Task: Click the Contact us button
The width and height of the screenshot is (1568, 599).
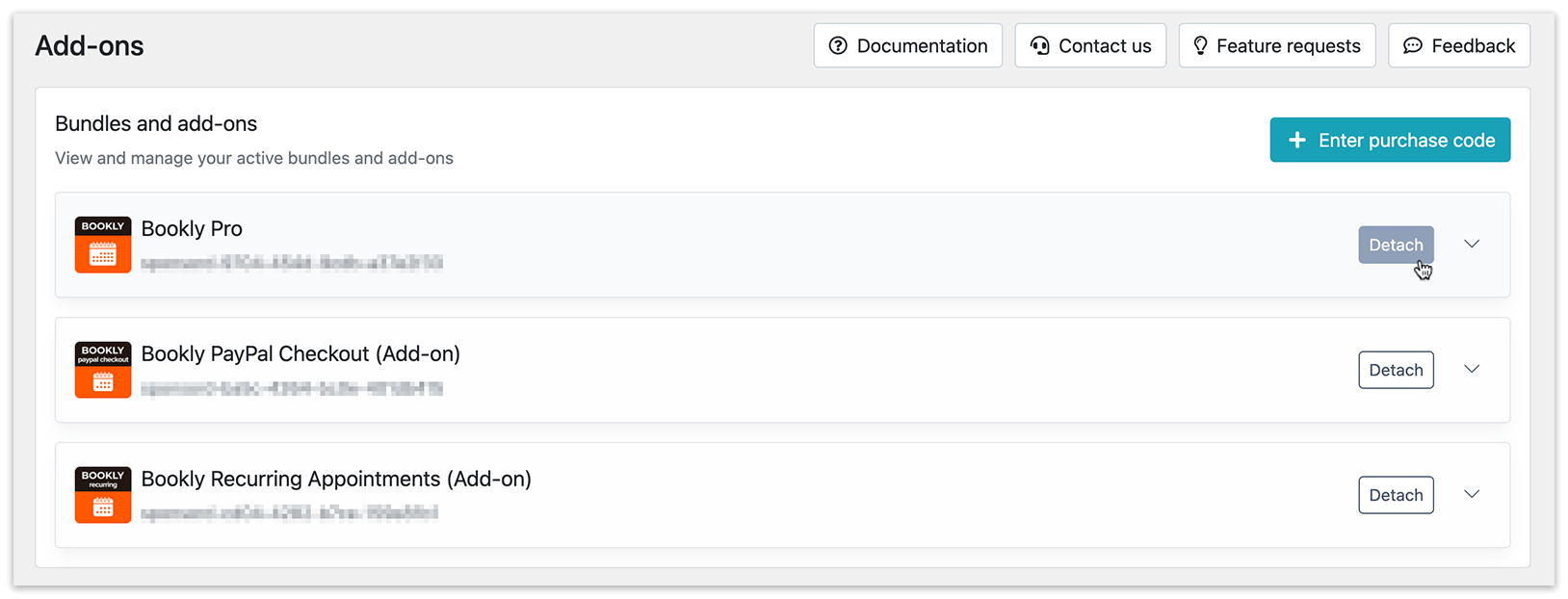Action: pos(1090,45)
